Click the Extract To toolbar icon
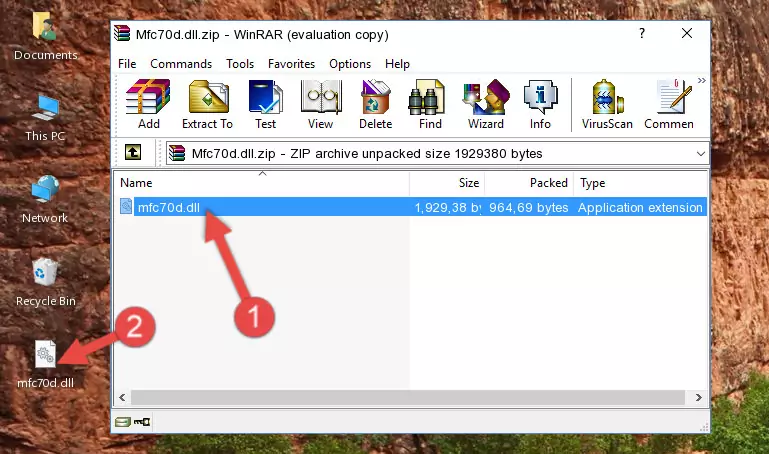This screenshot has height=454, width=769. 207,104
